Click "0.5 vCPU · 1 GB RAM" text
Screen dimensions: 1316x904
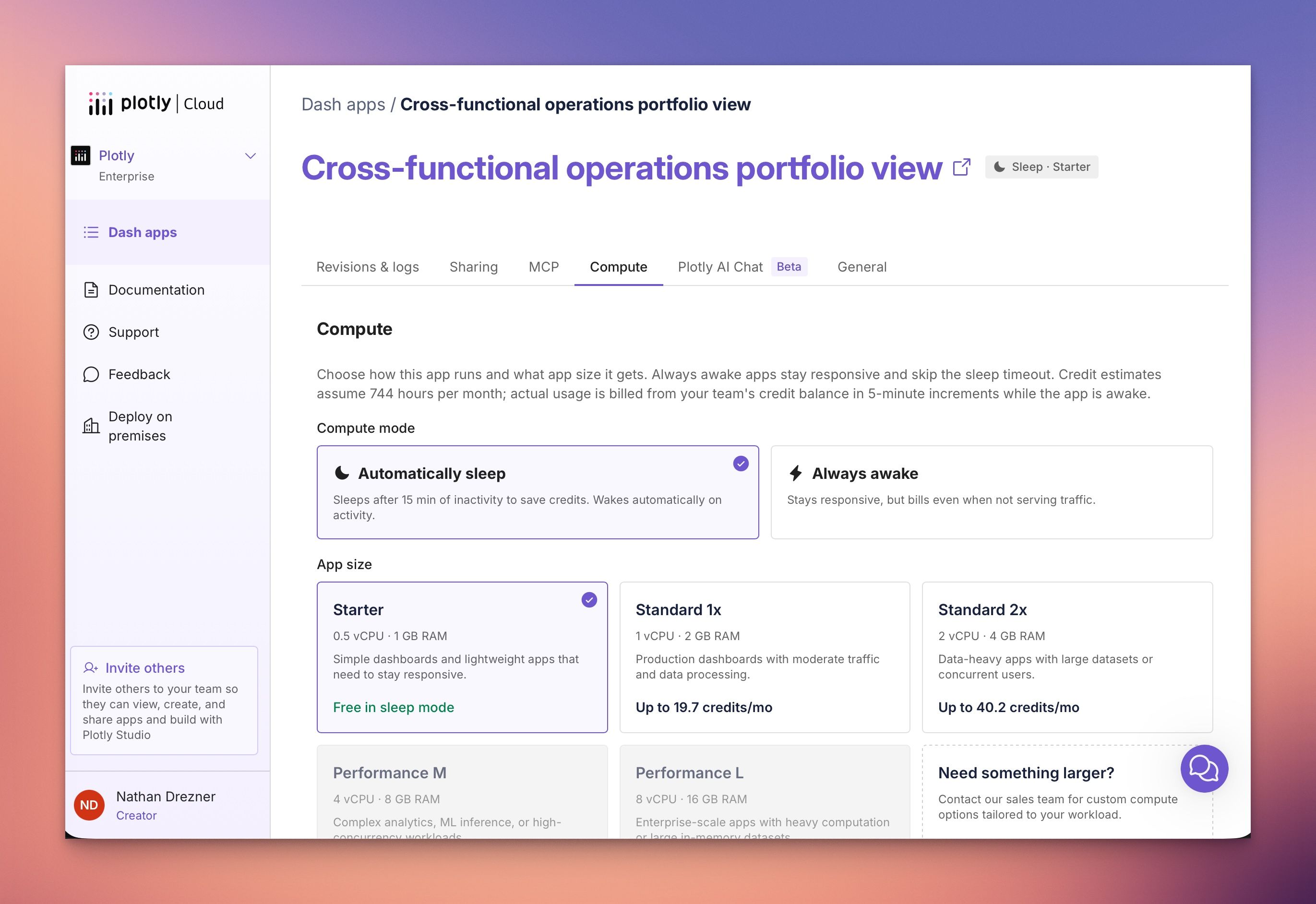point(390,636)
